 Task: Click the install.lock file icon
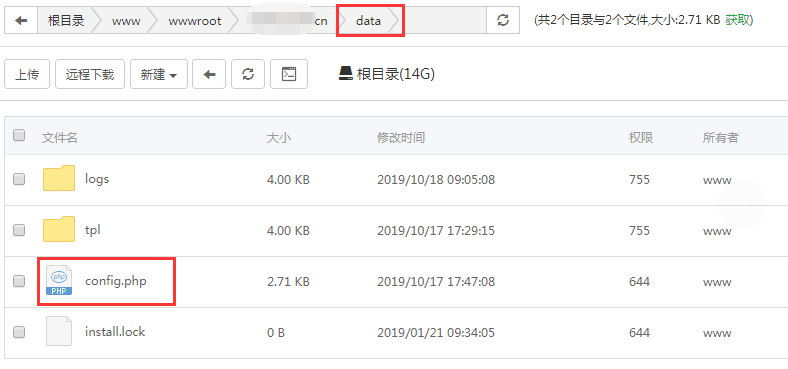(x=59, y=331)
